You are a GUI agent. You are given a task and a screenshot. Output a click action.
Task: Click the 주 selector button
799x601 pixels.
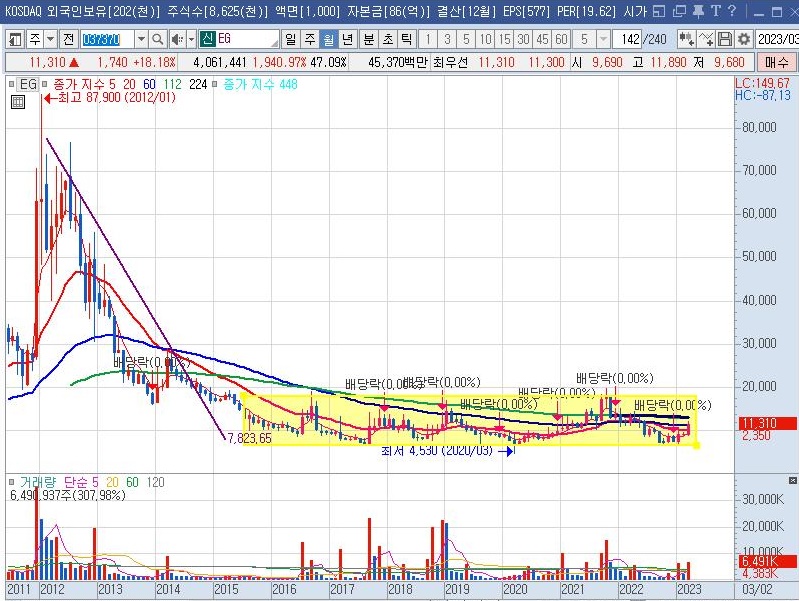point(35,39)
